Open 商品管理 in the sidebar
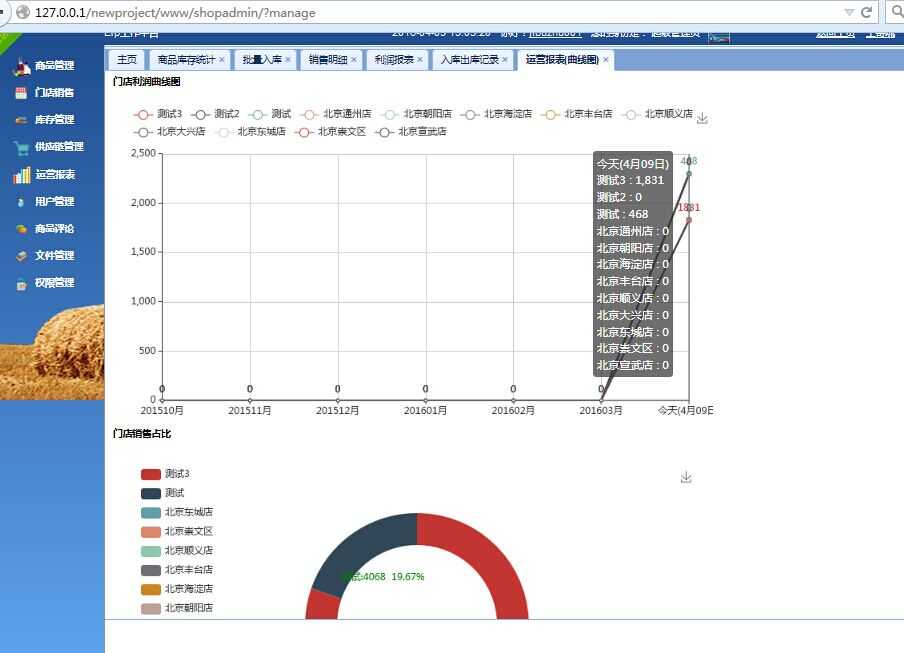The height and width of the screenshot is (653, 904). (45, 66)
